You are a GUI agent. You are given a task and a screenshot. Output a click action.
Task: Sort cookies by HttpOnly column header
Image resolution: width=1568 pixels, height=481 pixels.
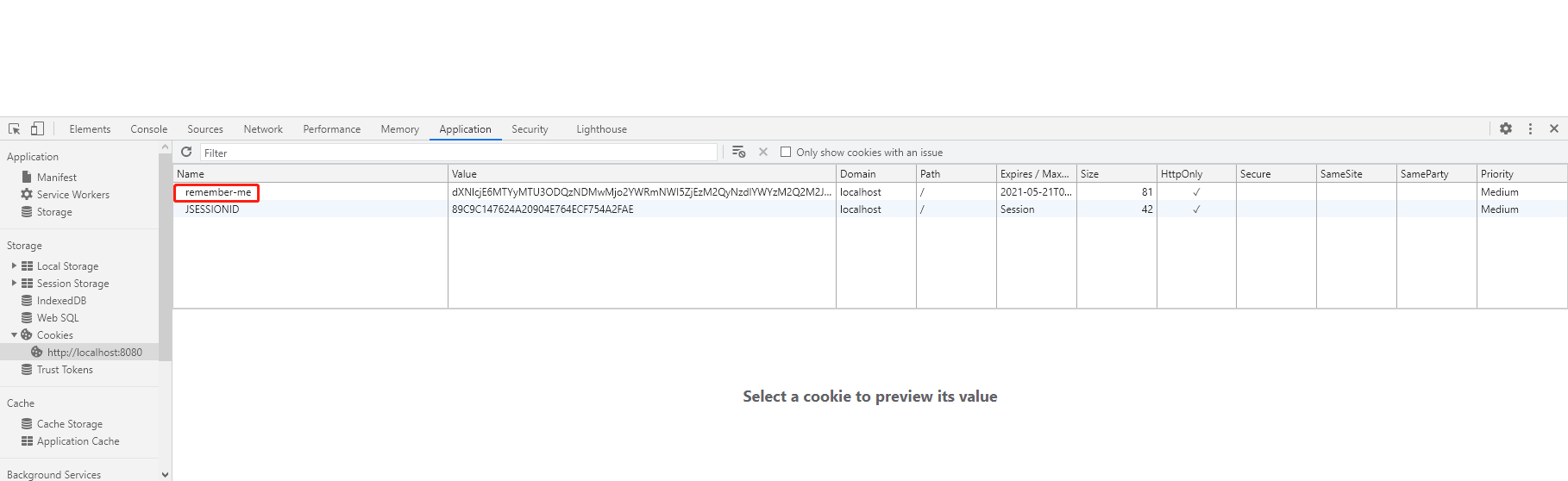1196,173
